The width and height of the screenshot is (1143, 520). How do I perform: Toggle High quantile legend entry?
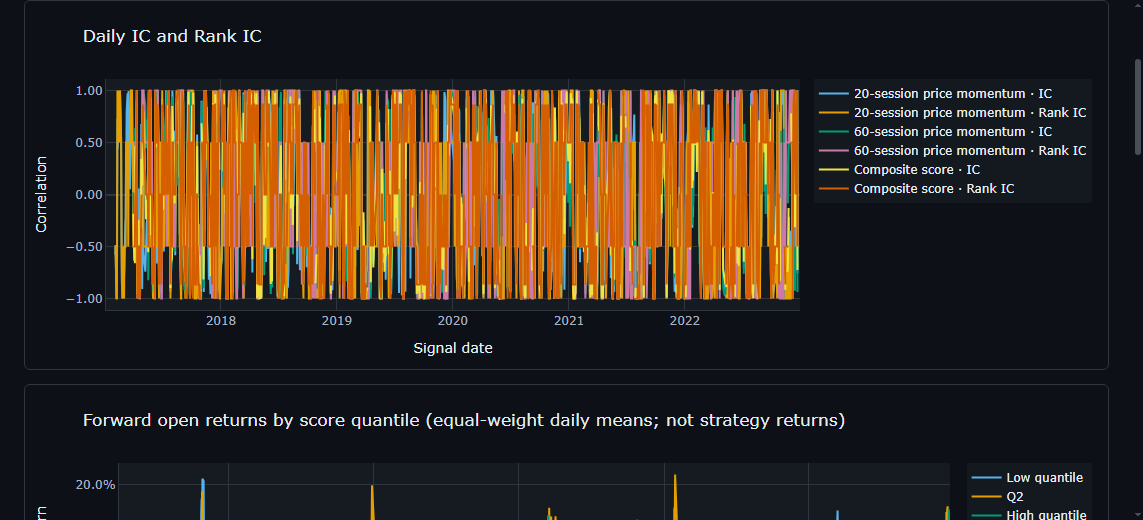pos(1029,515)
